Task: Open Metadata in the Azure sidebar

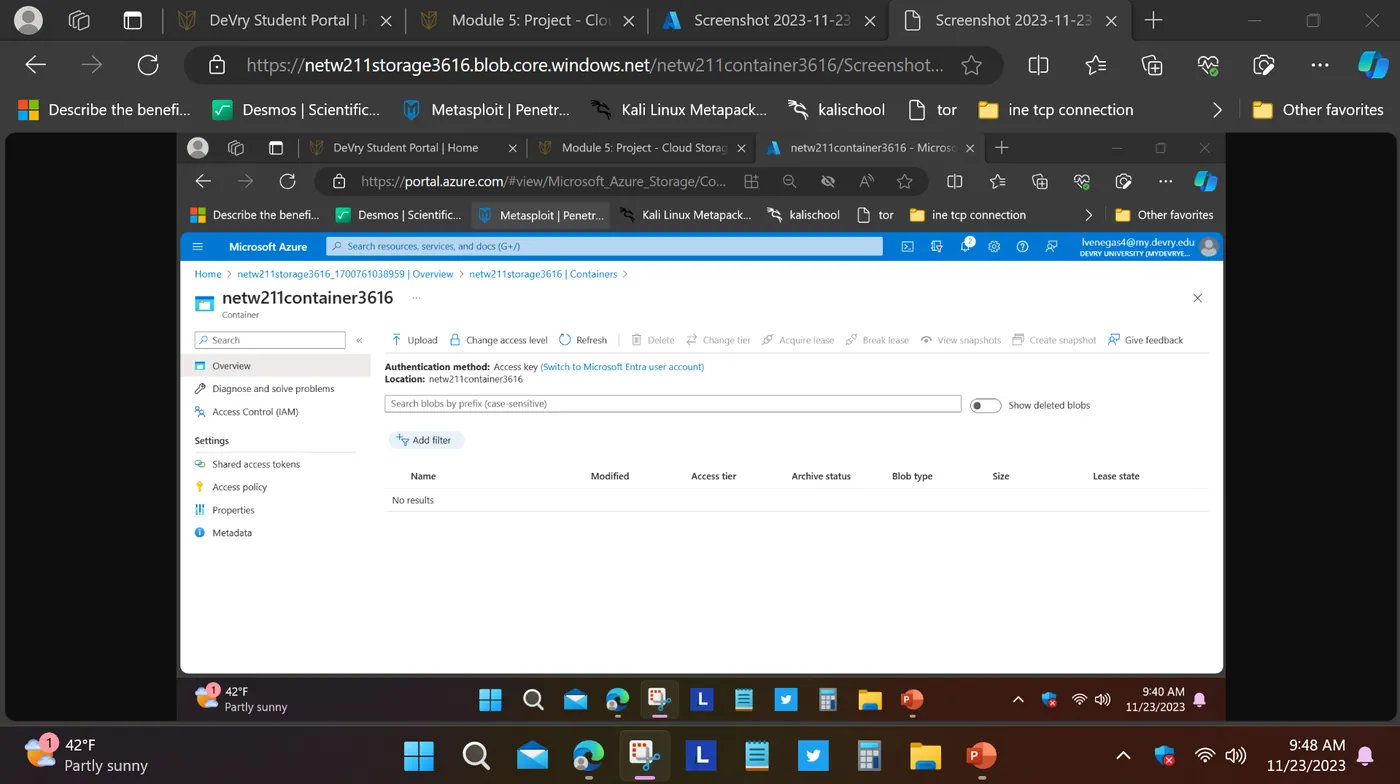Action: [232, 533]
